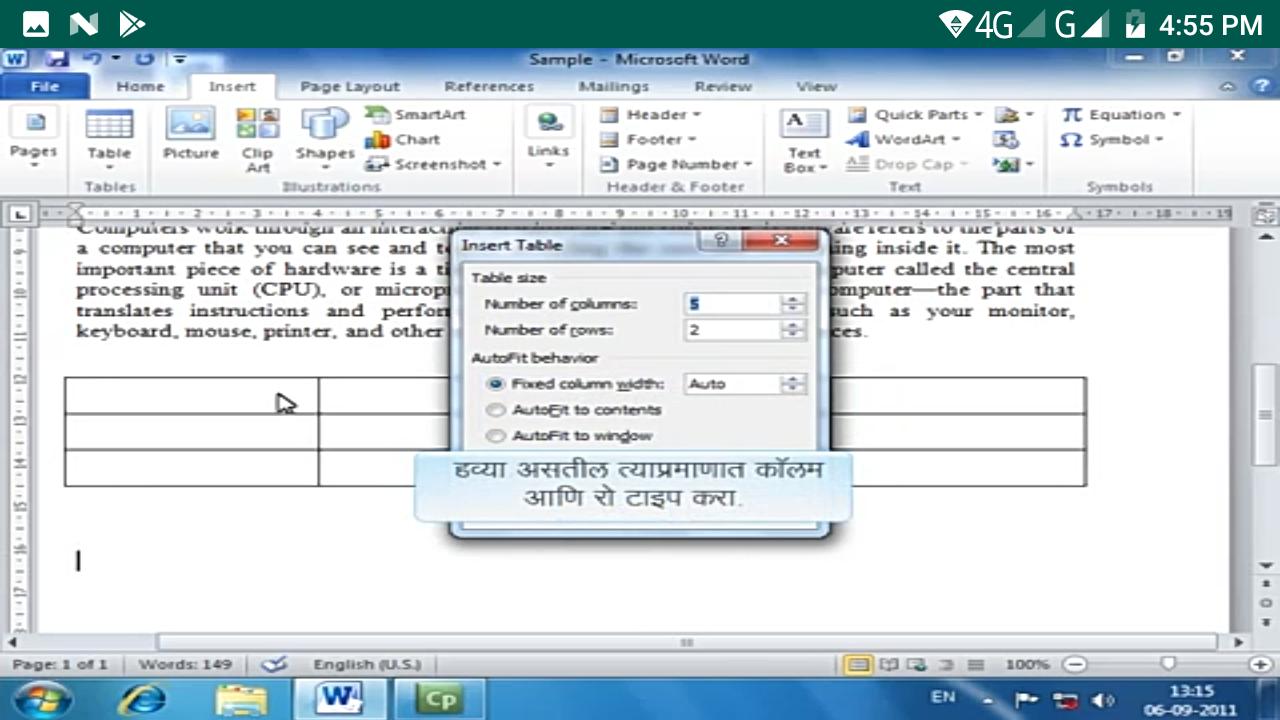Screen dimensions: 1280x720
Task: Switch to the View tab
Action: [x=816, y=86]
